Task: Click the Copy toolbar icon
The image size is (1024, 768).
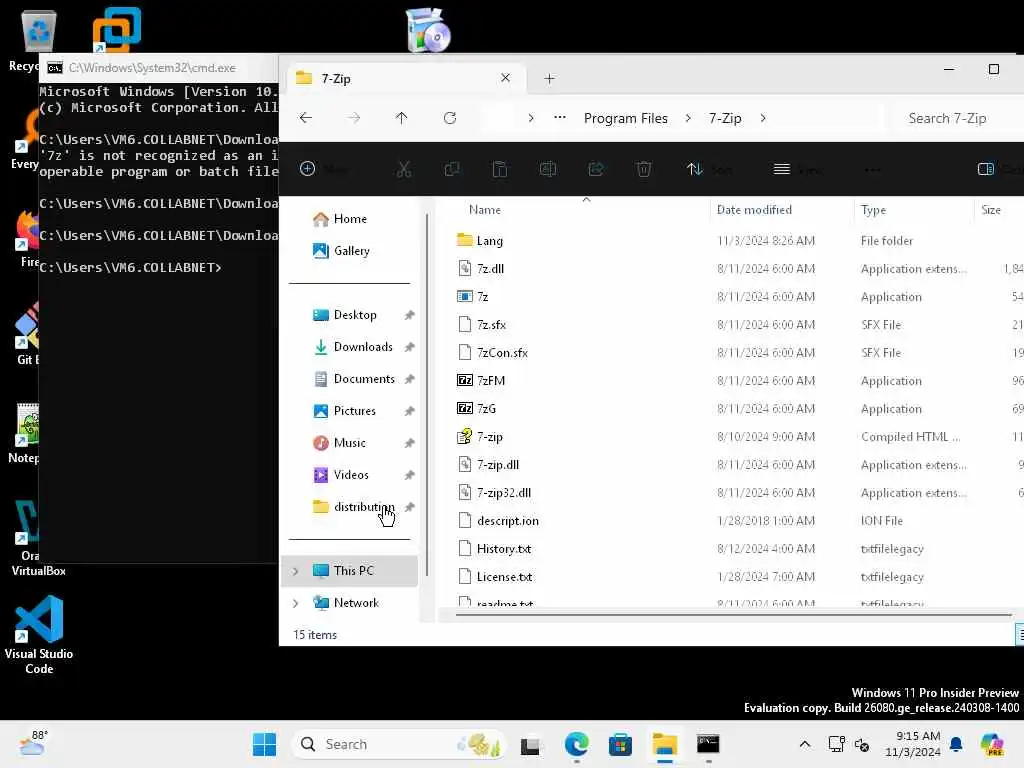Action: pyautogui.click(x=452, y=169)
